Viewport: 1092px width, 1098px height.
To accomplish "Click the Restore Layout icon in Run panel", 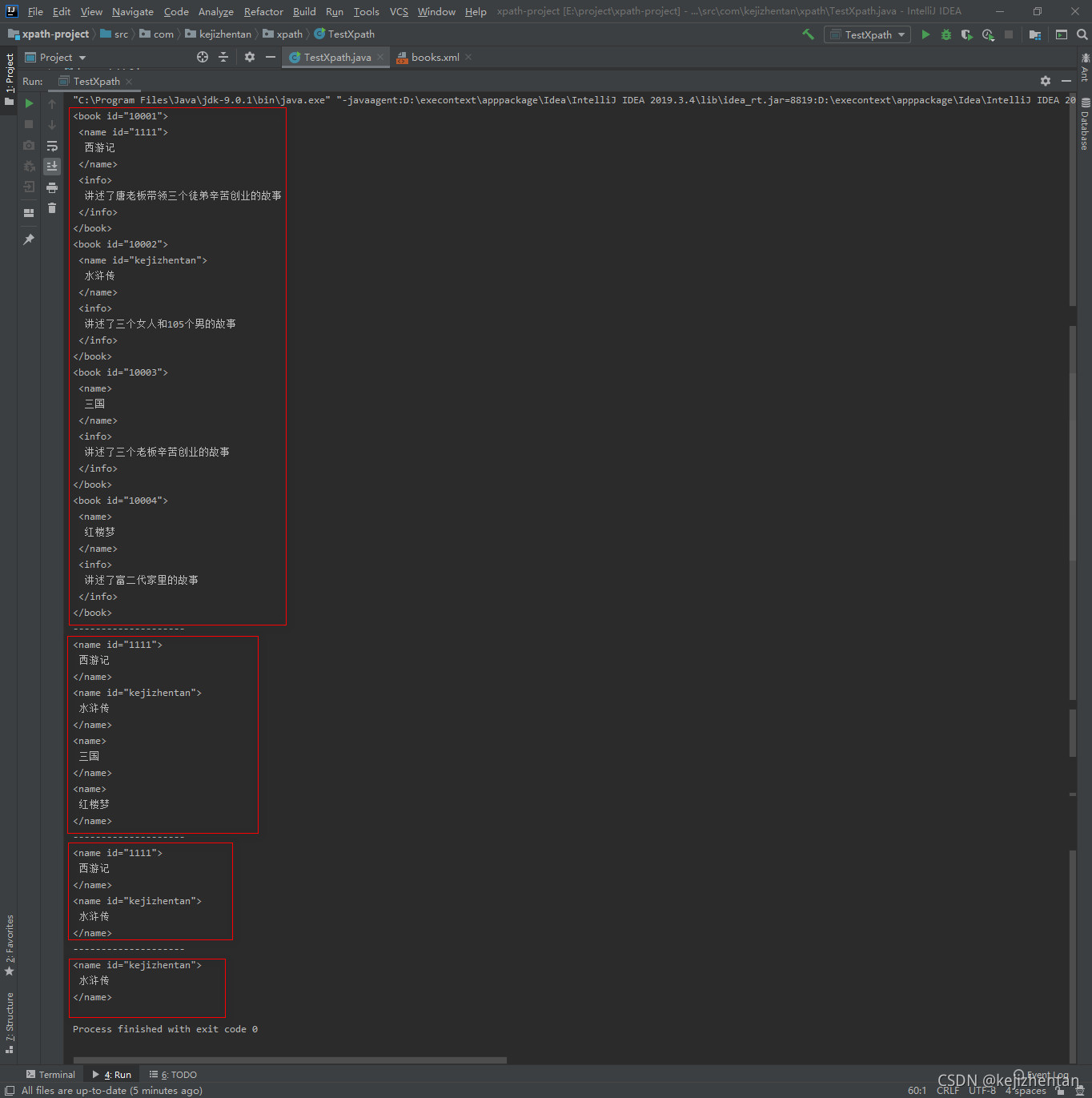I will coord(29,213).
